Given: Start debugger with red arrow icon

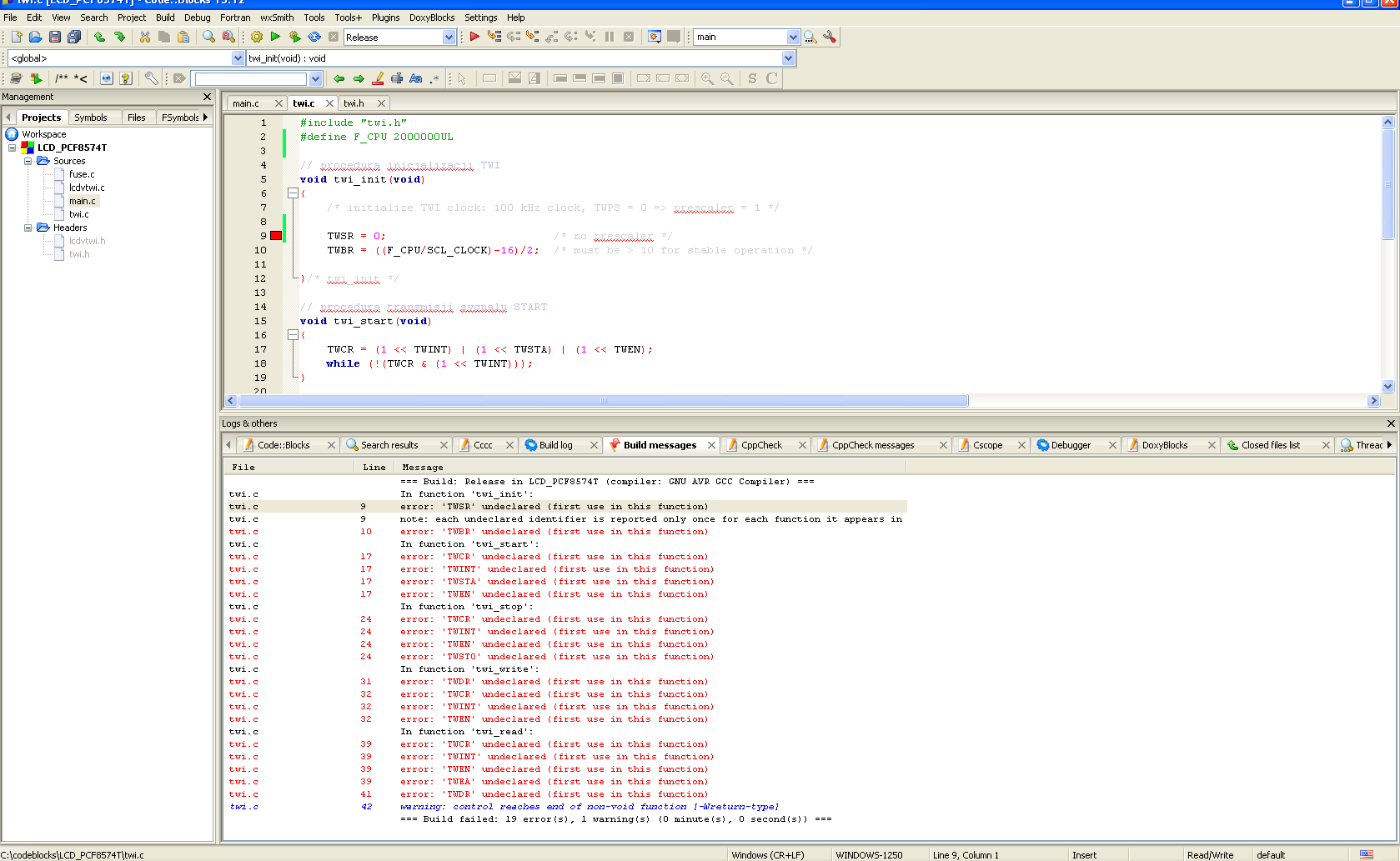Looking at the screenshot, I should [x=474, y=37].
